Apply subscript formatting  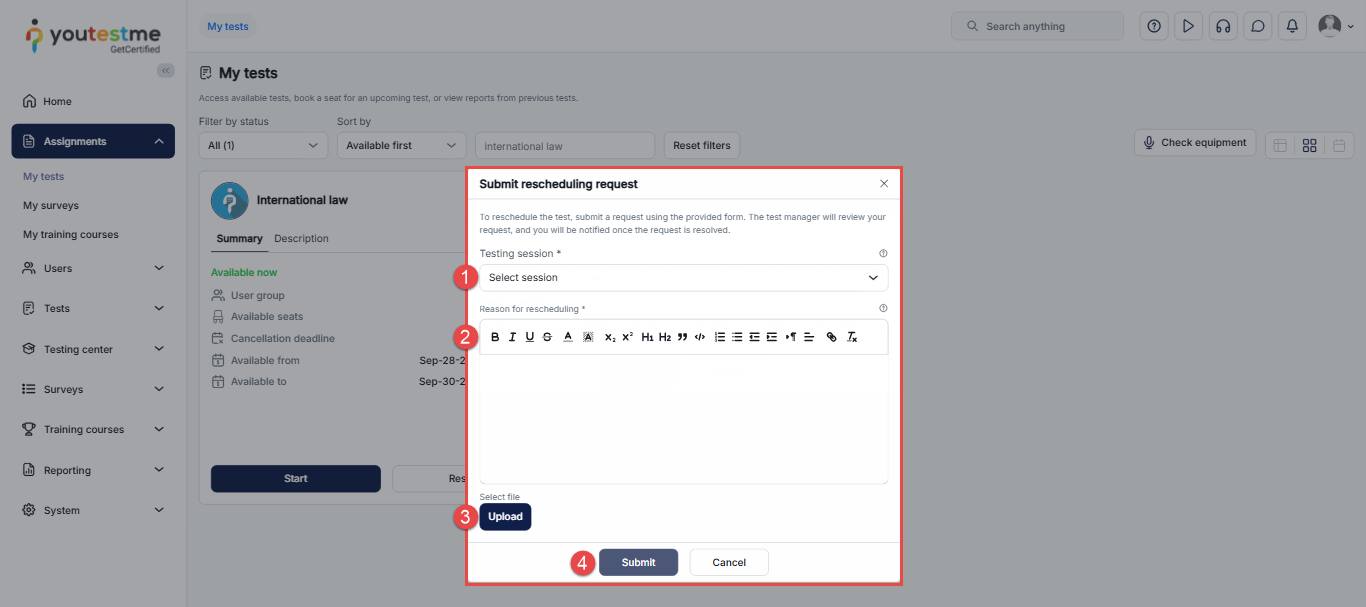610,337
